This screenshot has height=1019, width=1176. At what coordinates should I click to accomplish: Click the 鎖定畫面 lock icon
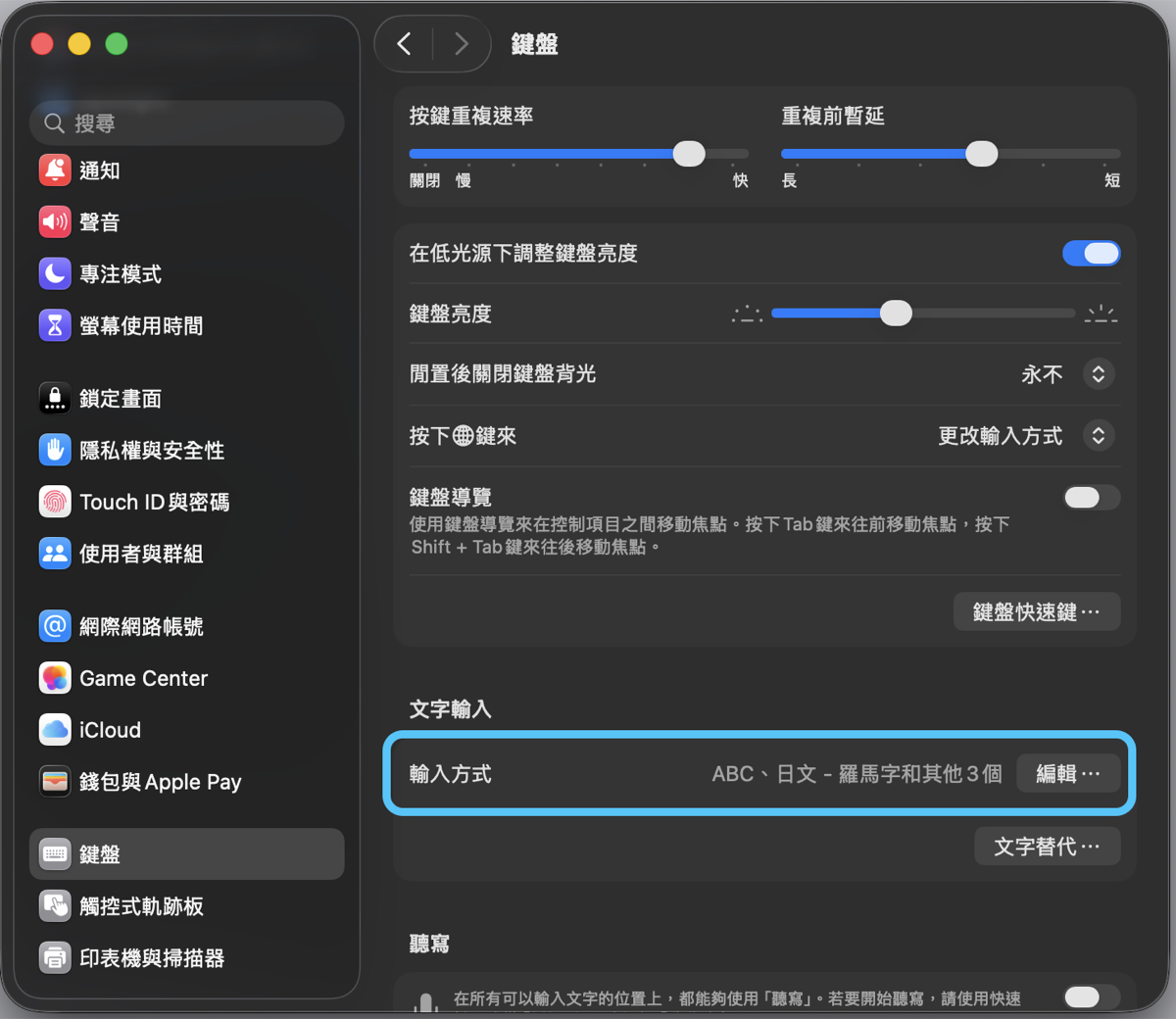coord(55,399)
